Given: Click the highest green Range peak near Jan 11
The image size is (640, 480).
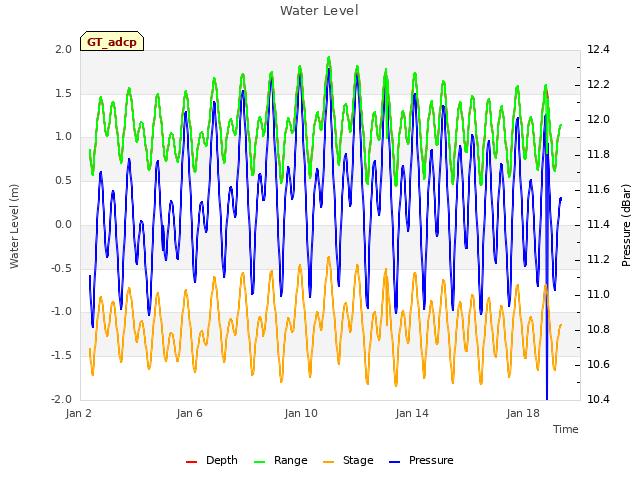Looking at the screenshot, I should [x=329, y=60].
